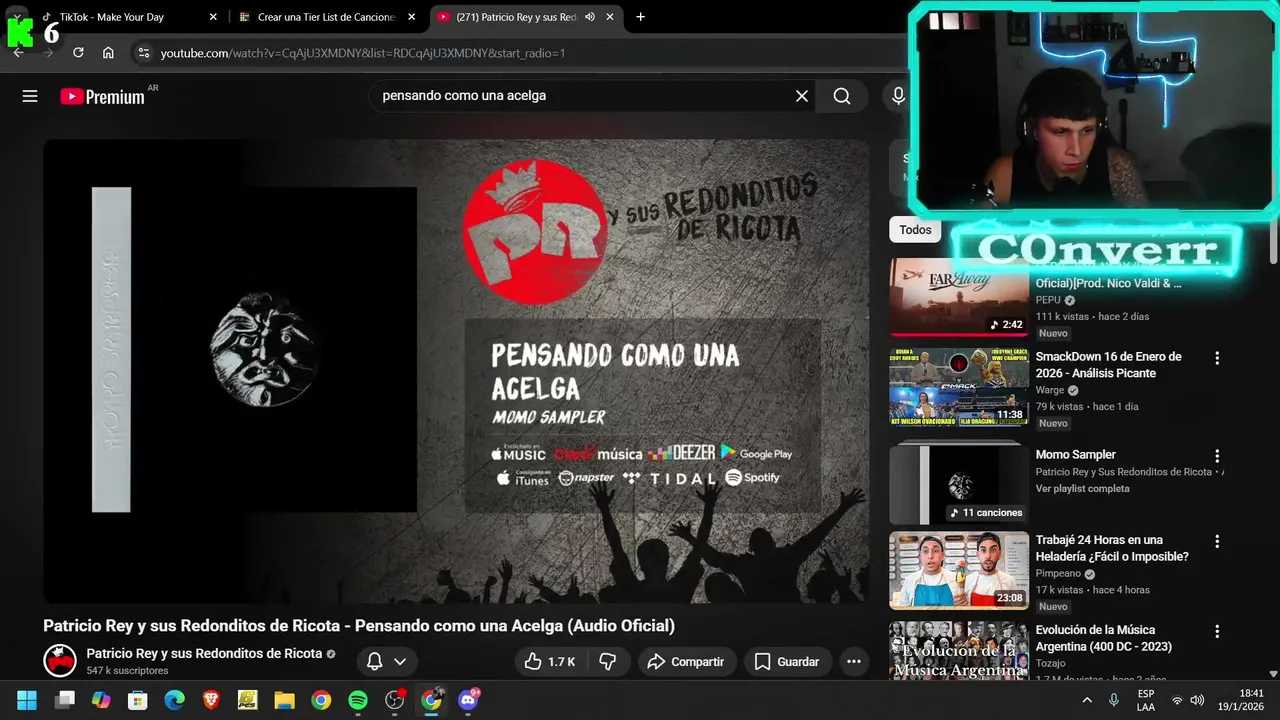
Task: Open Trabajé 24 Horas en una Heladería title
Action: 1112,548
